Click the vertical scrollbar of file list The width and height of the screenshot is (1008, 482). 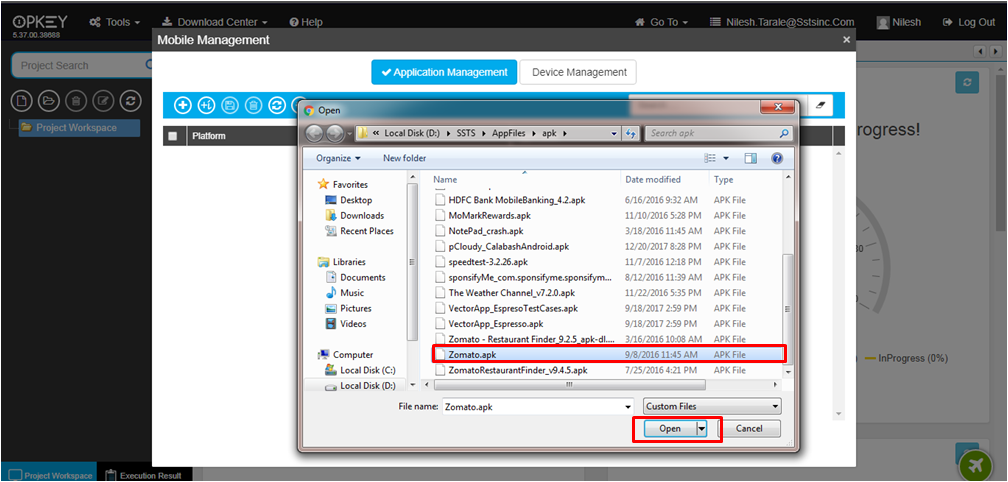click(787, 308)
